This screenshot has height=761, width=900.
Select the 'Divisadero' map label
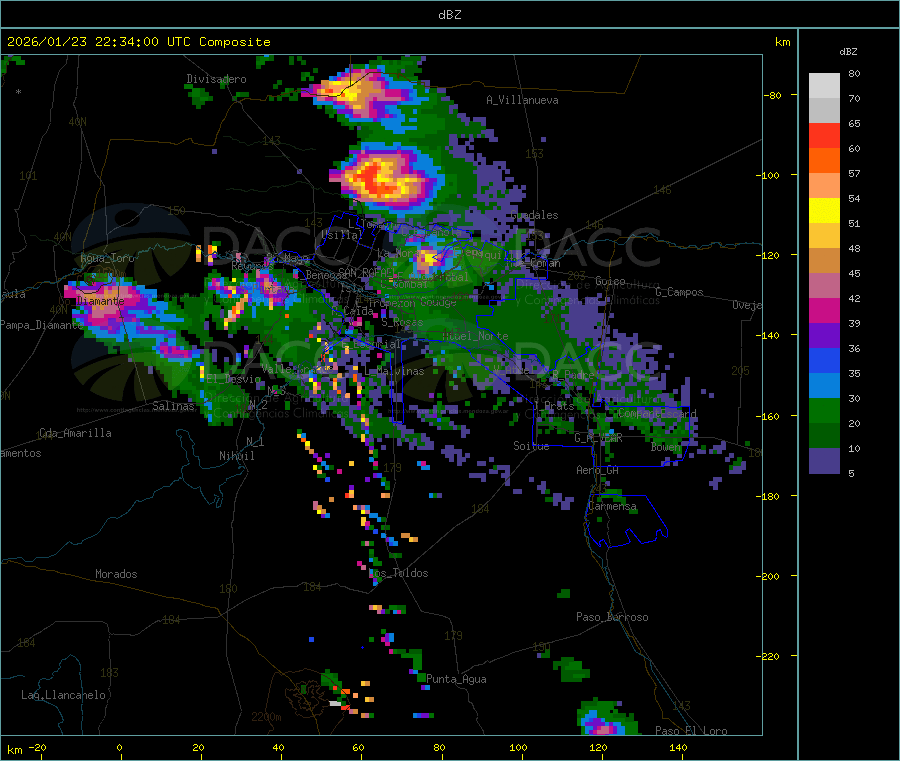coord(216,79)
